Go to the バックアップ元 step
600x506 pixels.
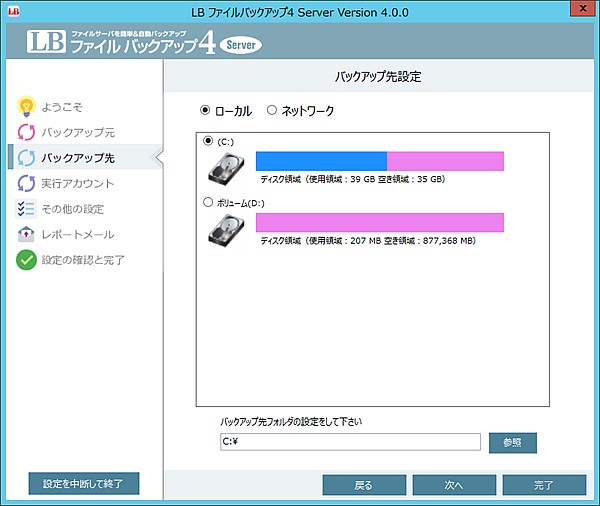tap(78, 132)
